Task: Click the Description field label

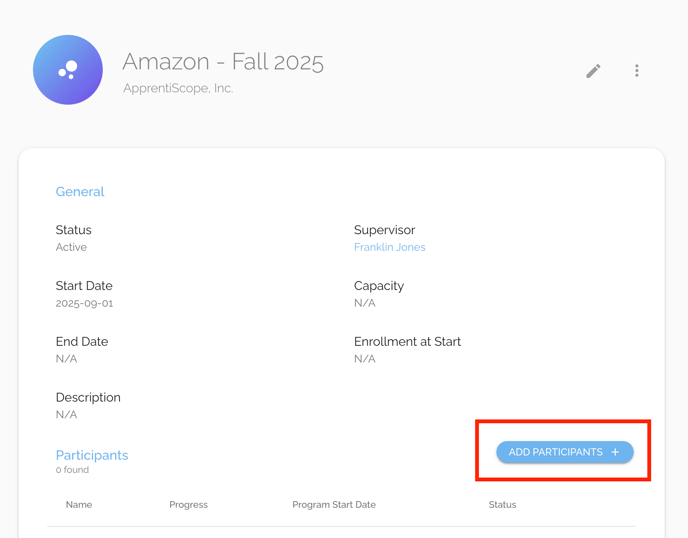Action: (88, 397)
